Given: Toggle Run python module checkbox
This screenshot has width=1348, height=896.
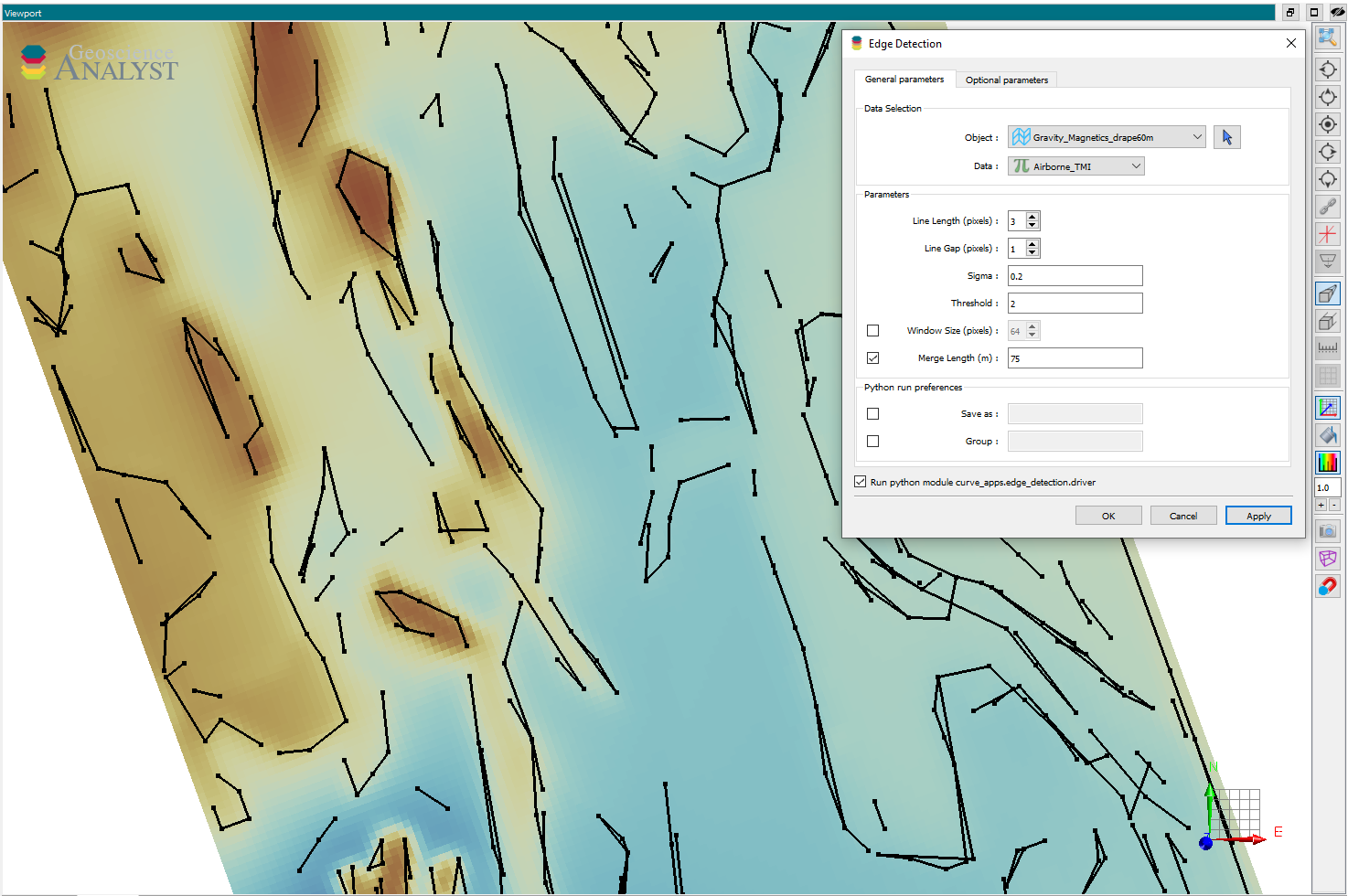Looking at the screenshot, I should (x=861, y=482).
